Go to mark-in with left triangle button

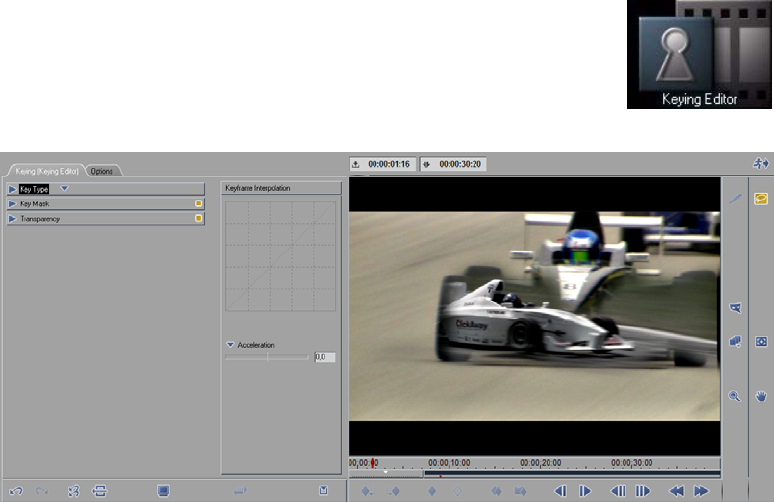click(x=560, y=491)
